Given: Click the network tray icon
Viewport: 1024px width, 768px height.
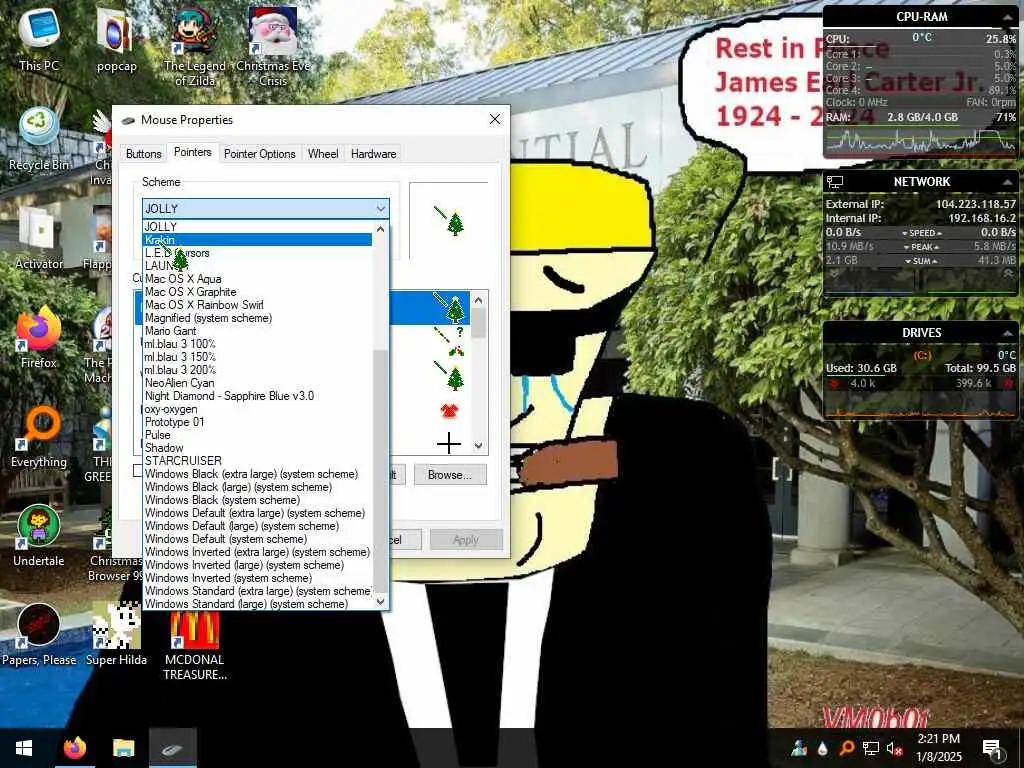Looking at the screenshot, I should click(x=871, y=748).
